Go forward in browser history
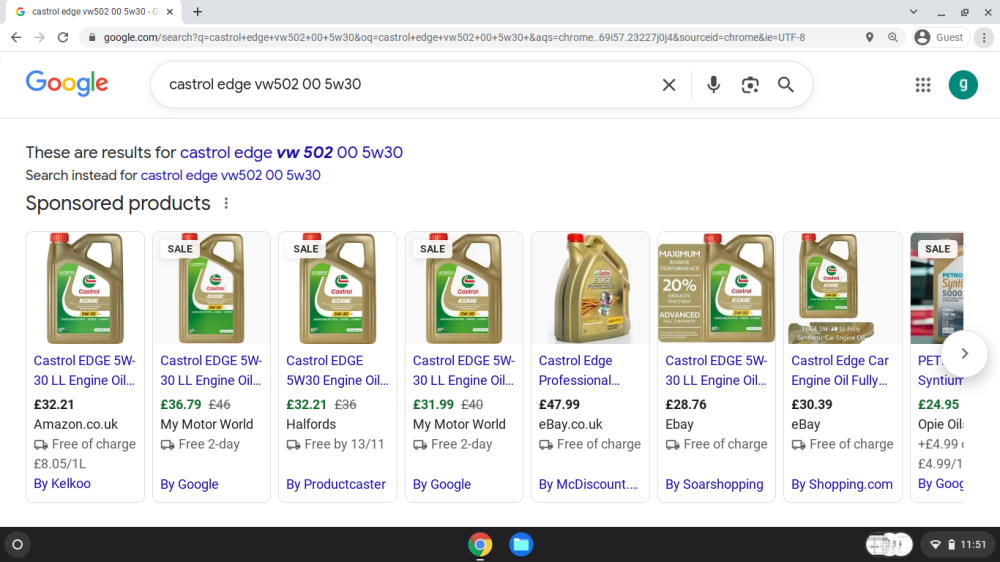Viewport: 1000px width, 562px height. 40,38
